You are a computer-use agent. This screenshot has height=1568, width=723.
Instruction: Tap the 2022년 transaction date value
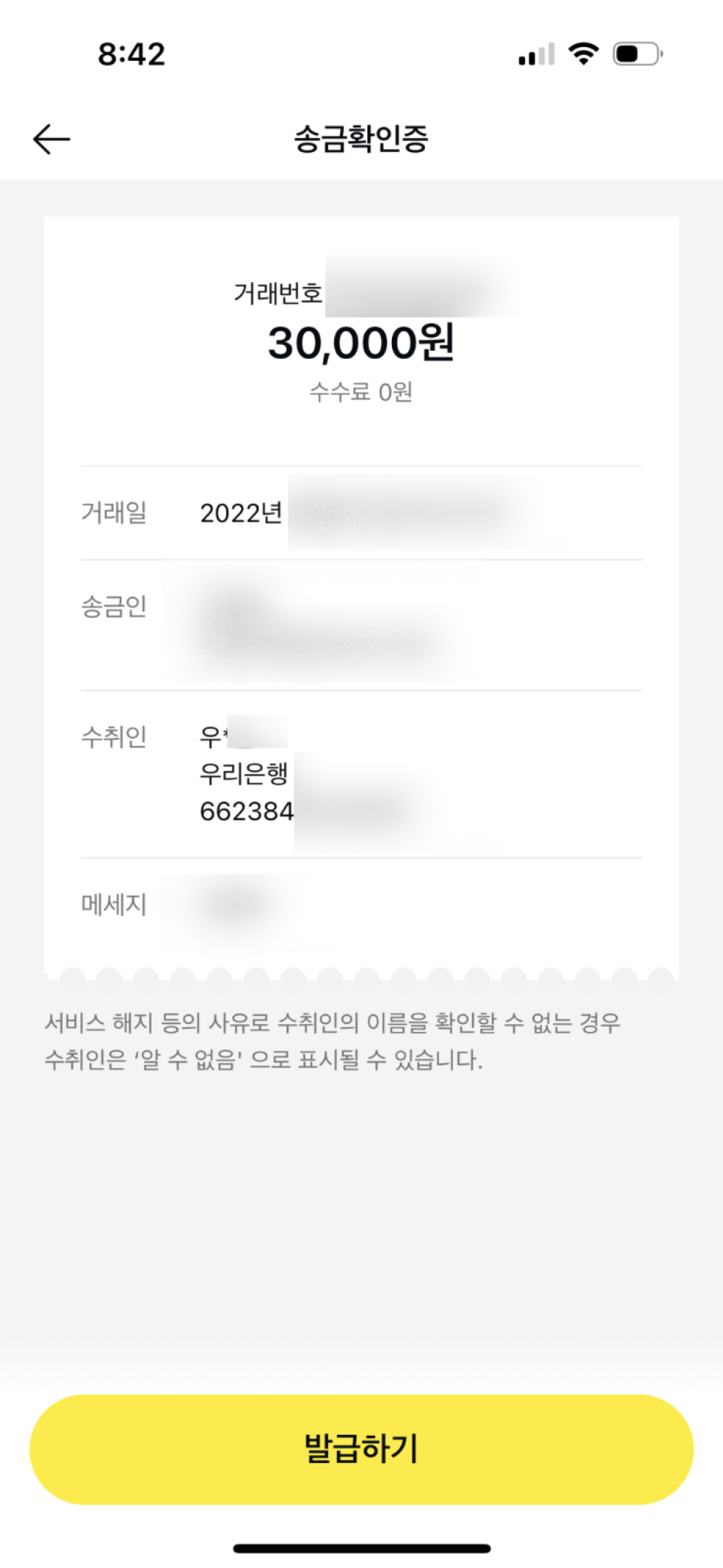pyautogui.click(x=241, y=513)
